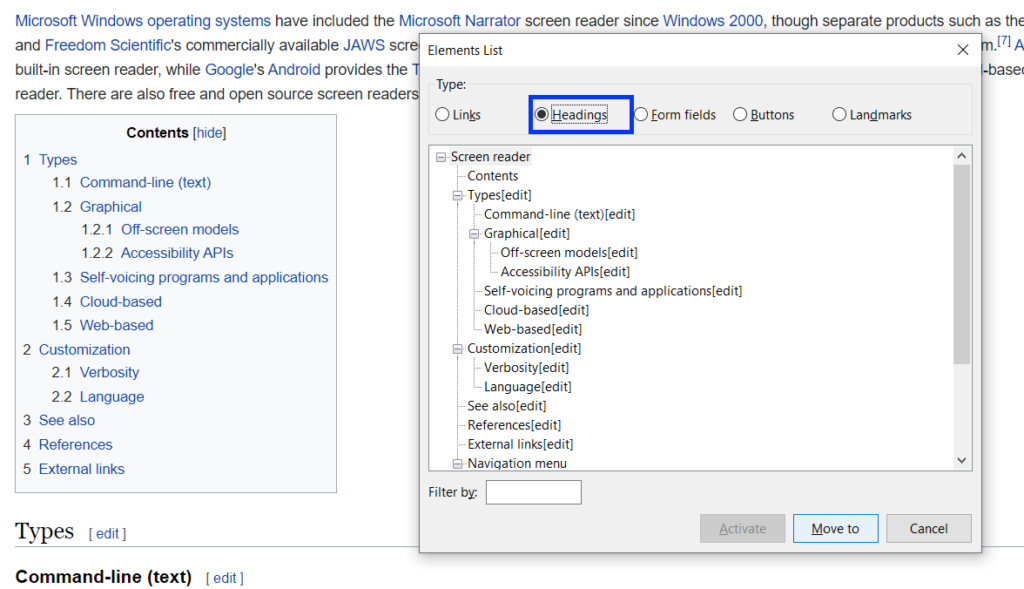This screenshot has height=589, width=1024.
Task: Select Web-based[edit] in the tree
Action: [x=533, y=329]
